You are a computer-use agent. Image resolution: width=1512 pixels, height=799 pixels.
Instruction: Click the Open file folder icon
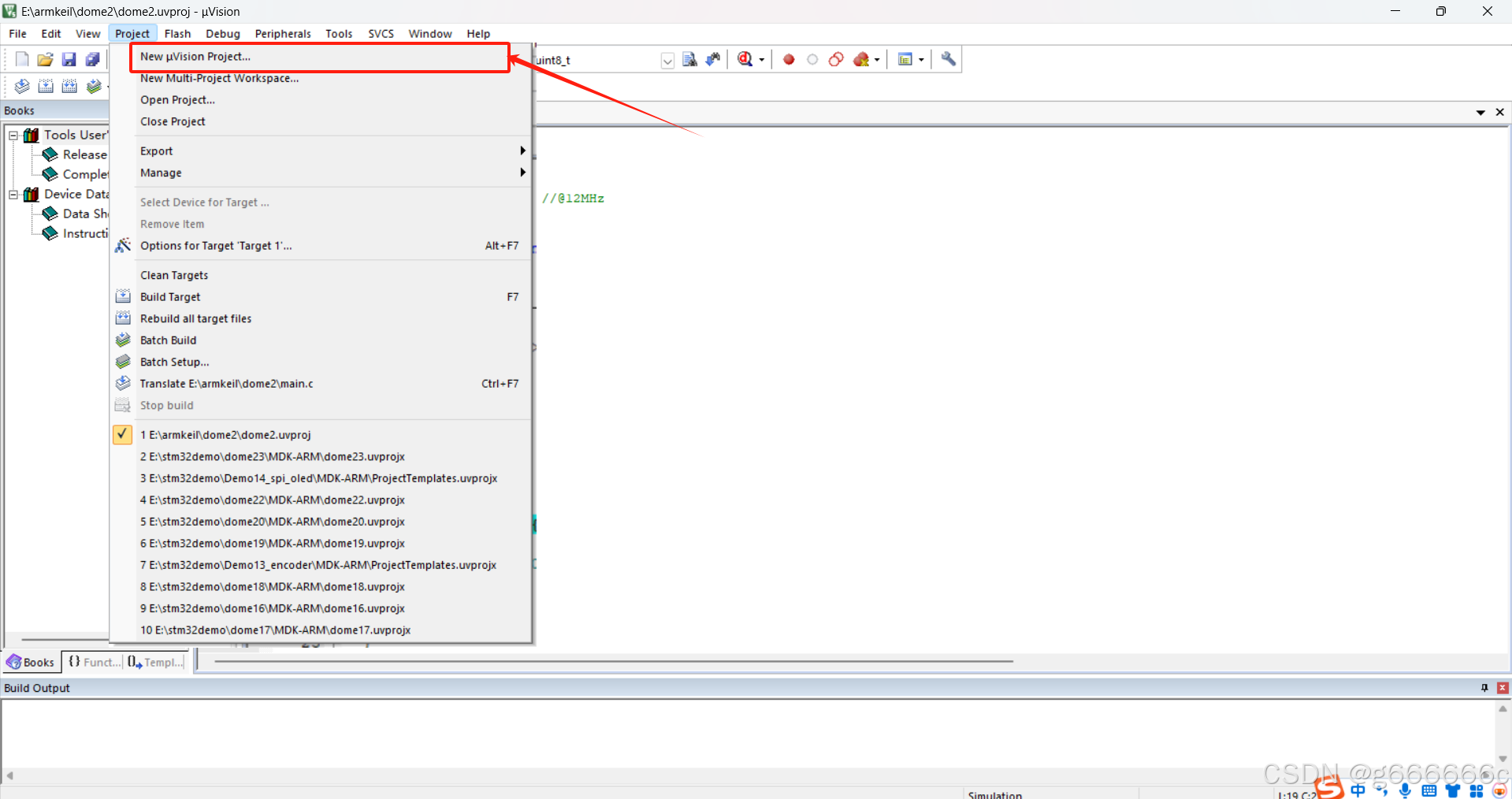(46, 59)
